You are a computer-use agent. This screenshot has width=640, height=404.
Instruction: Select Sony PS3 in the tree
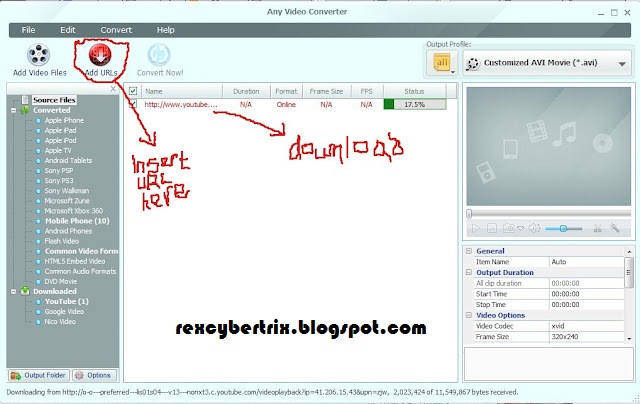[x=59, y=181]
